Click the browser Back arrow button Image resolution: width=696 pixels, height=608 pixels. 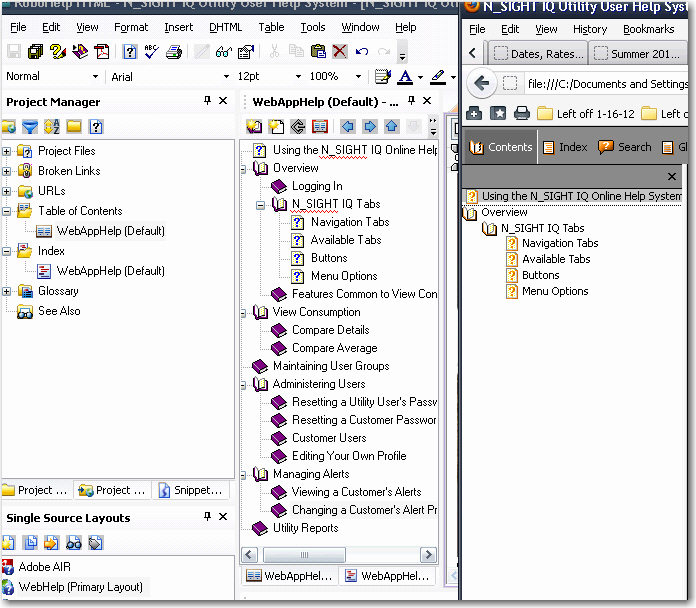[482, 83]
